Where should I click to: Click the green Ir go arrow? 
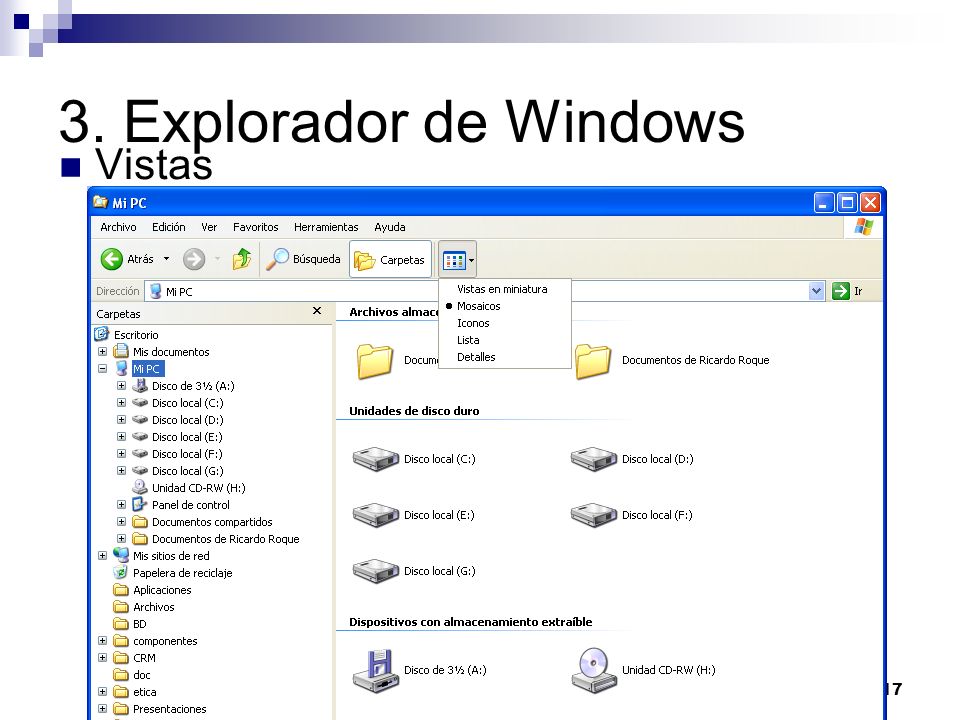[x=841, y=291]
